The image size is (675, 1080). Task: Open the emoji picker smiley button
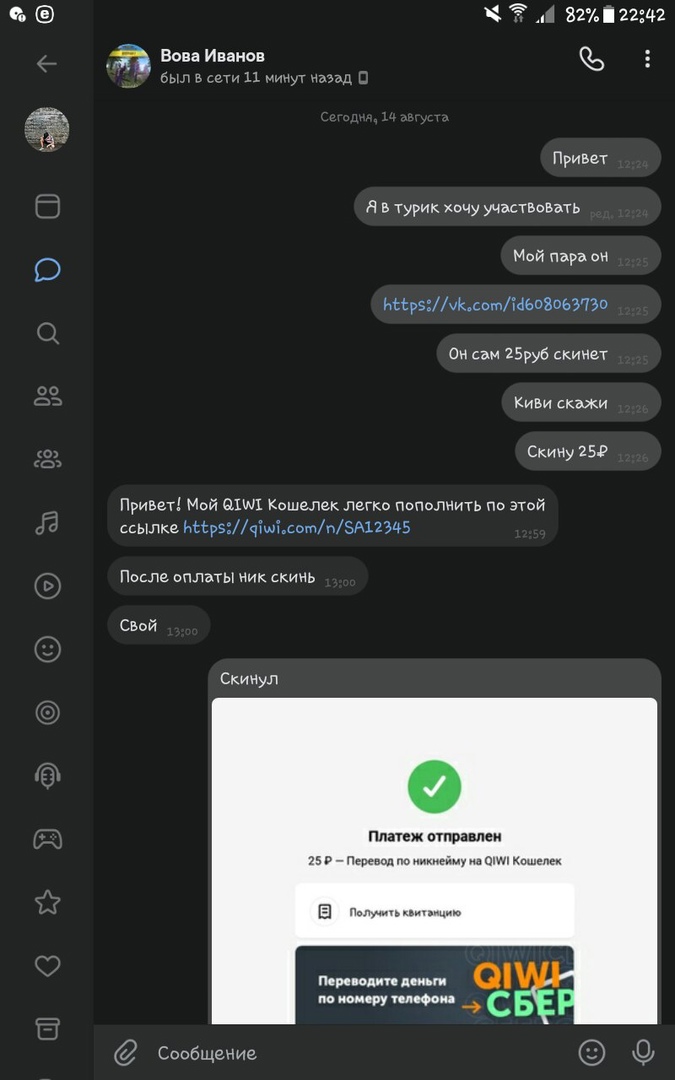click(x=592, y=1052)
